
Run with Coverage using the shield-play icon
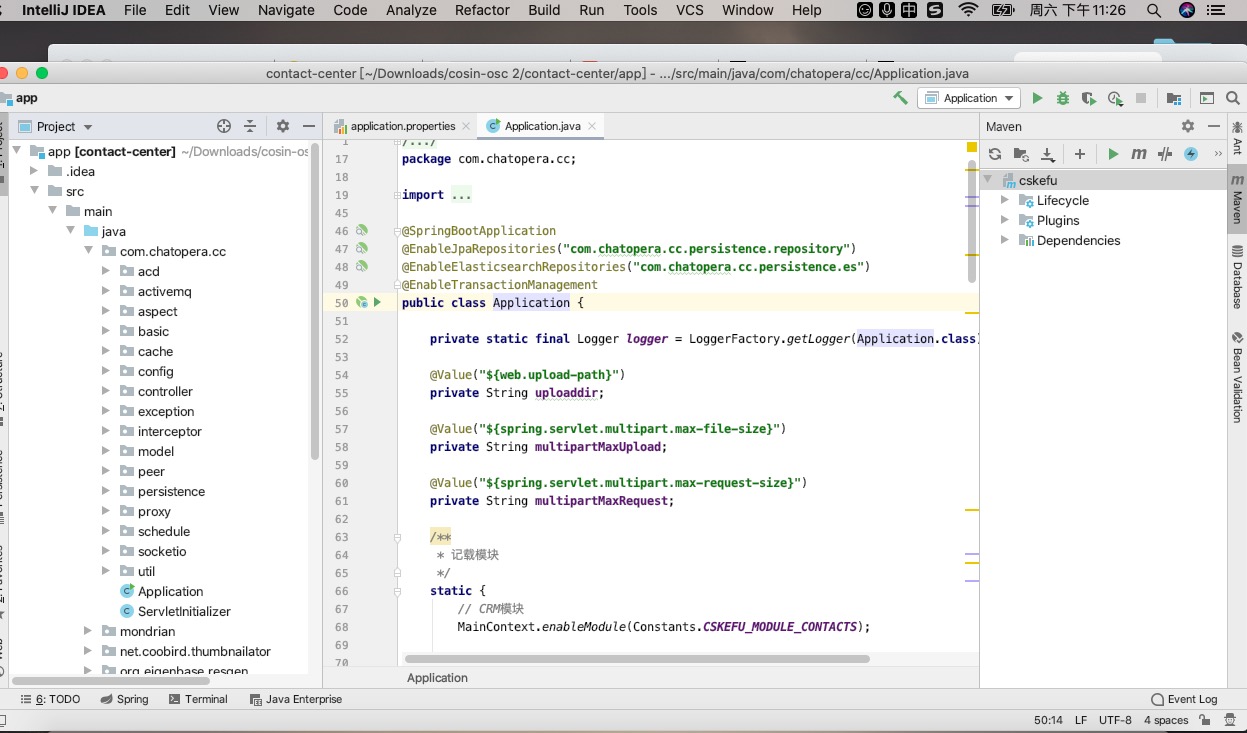click(1087, 97)
